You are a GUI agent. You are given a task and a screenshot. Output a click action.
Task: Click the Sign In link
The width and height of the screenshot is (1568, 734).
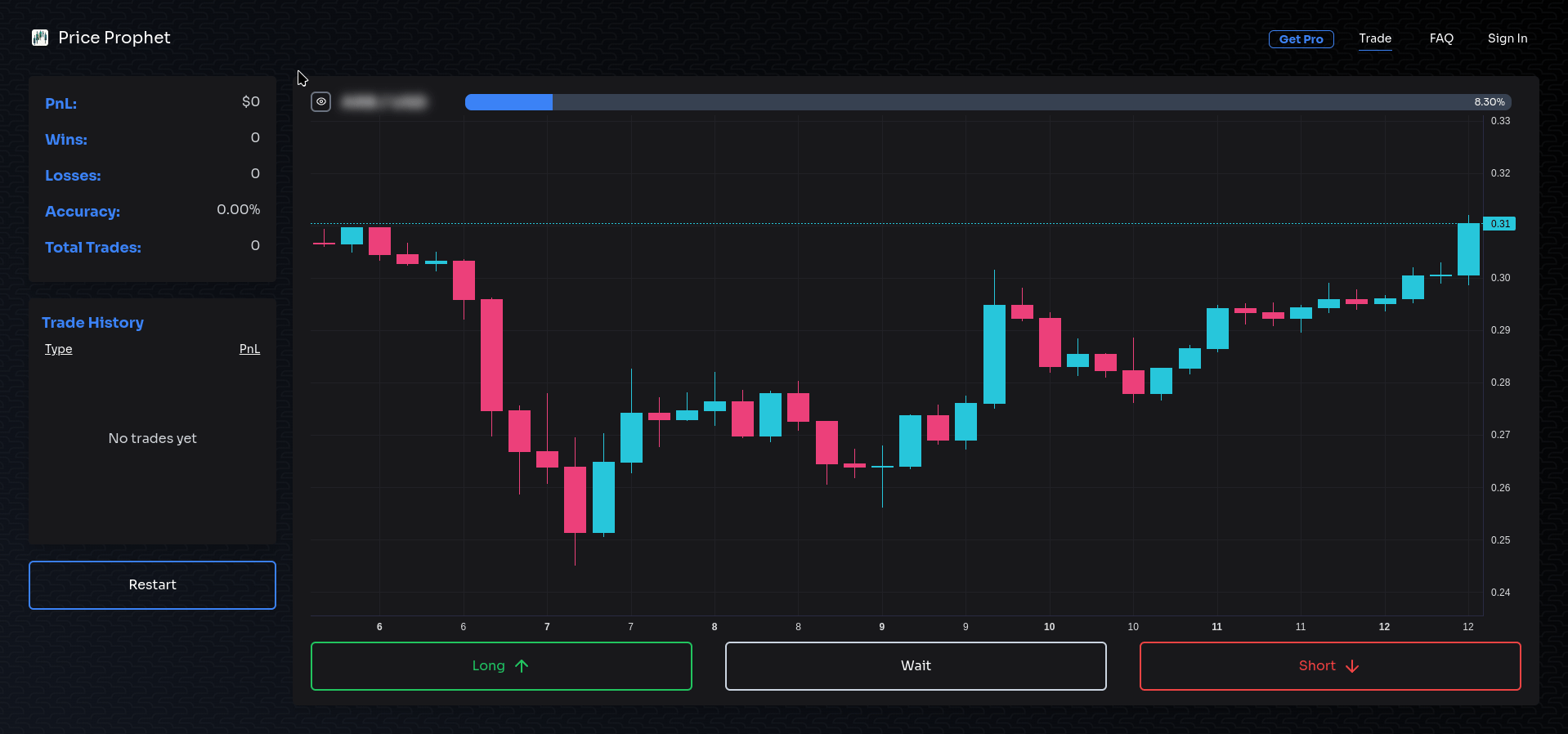pos(1508,38)
